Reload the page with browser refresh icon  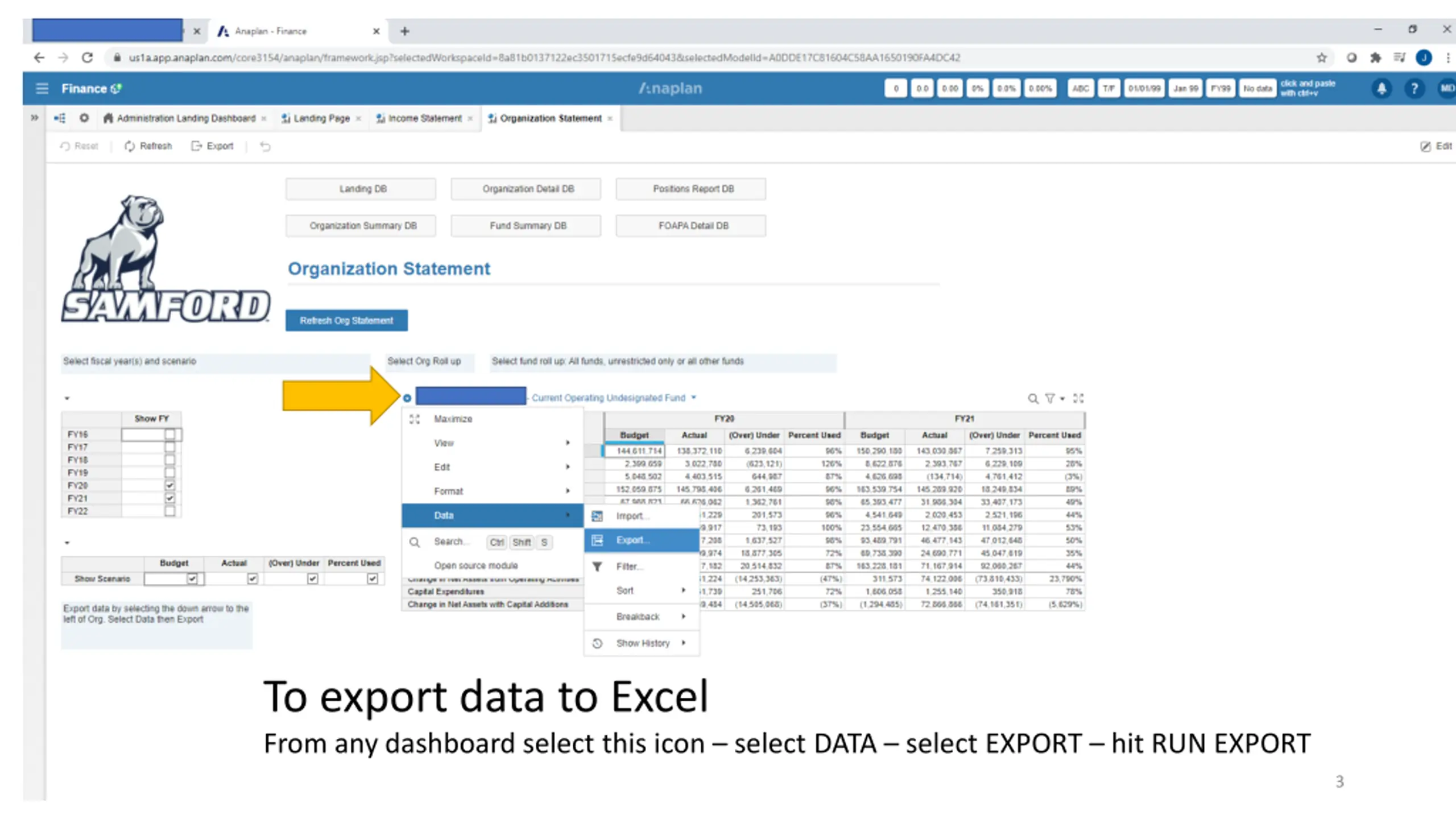point(87,57)
